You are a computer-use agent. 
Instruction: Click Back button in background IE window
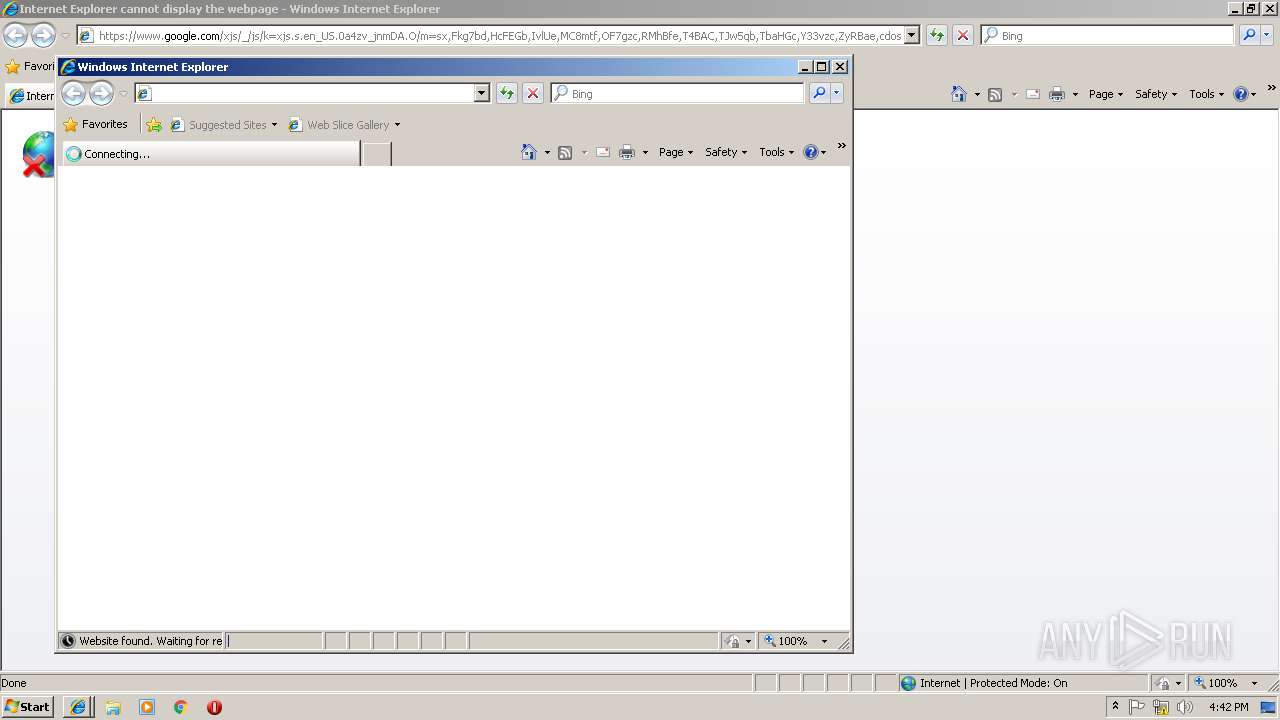click(15, 36)
